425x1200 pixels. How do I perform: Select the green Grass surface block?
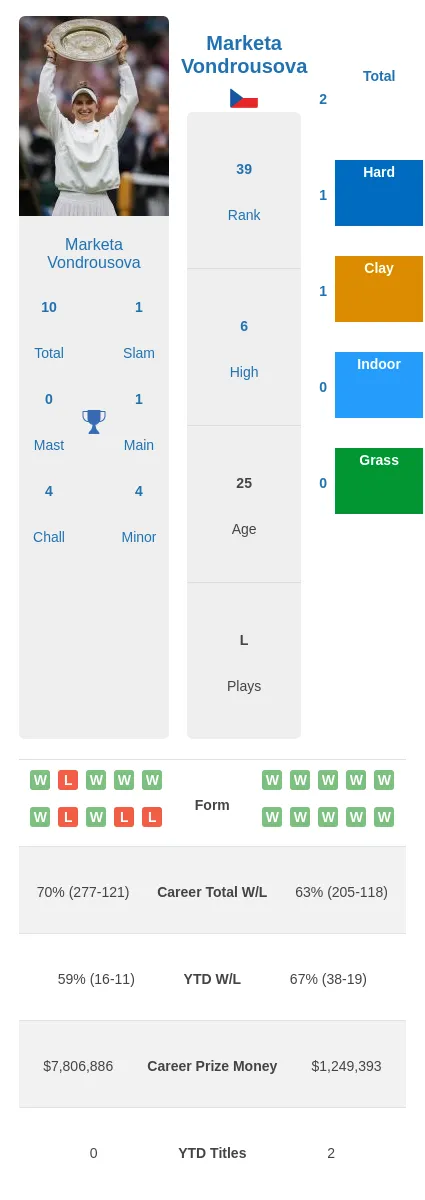click(x=379, y=481)
